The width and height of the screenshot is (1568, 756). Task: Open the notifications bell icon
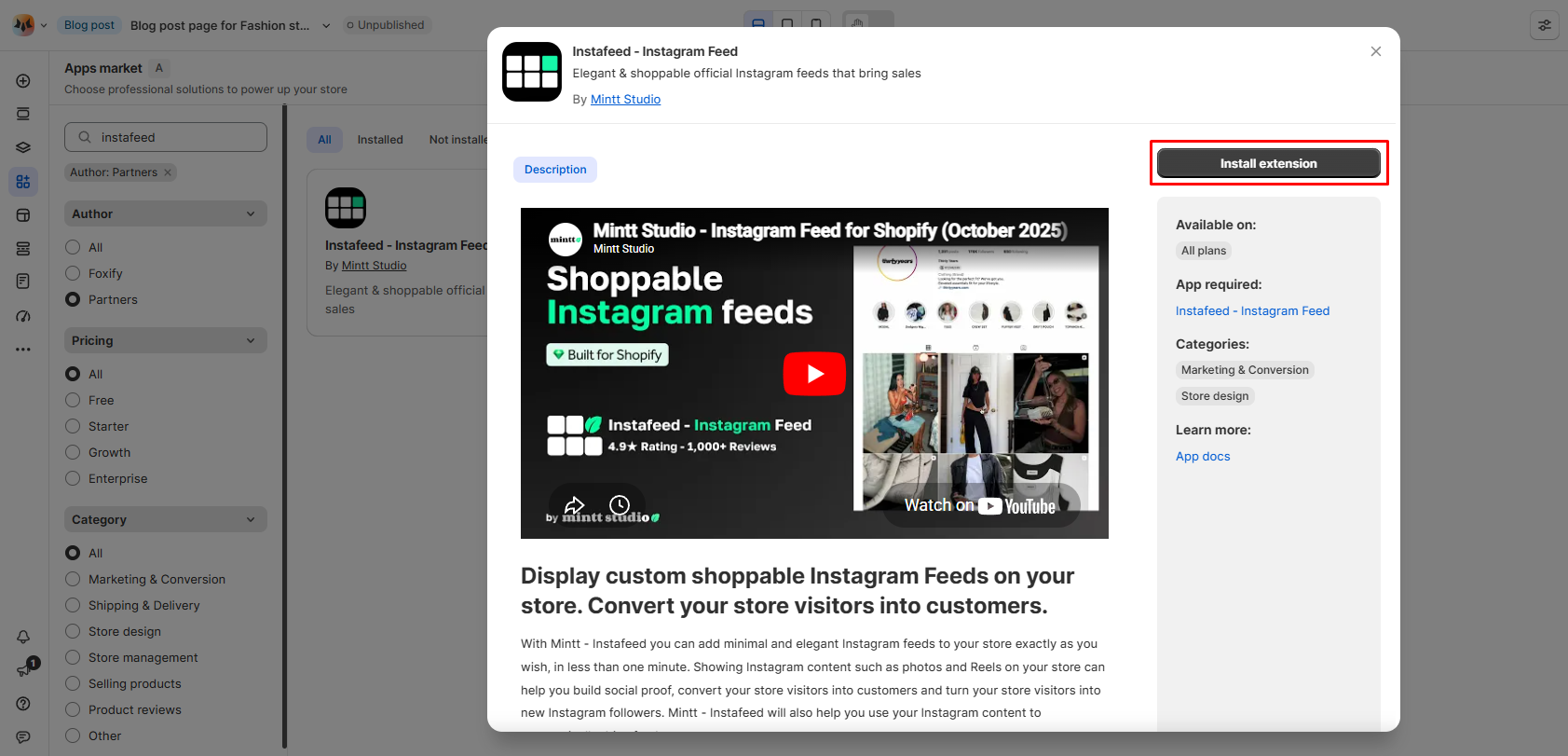[23, 637]
